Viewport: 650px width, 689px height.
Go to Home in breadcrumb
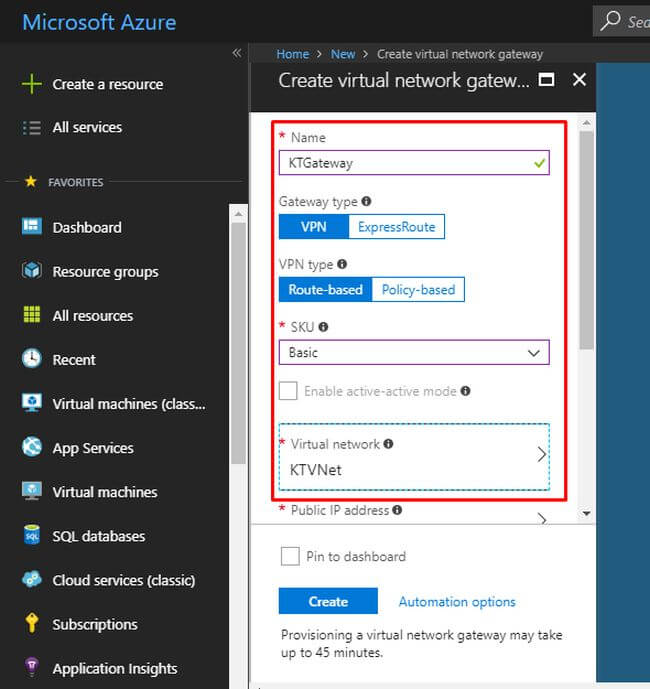(x=293, y=54)
